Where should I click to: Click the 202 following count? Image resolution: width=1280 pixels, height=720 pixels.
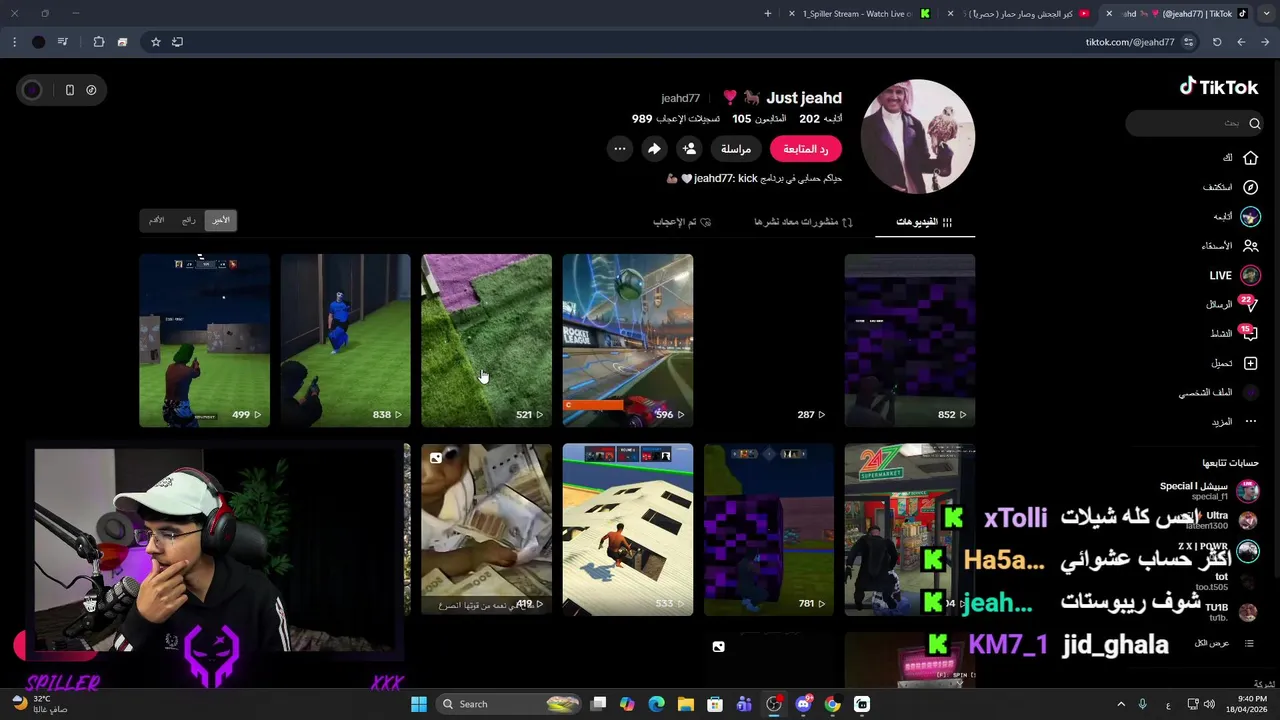click(820, 118)
